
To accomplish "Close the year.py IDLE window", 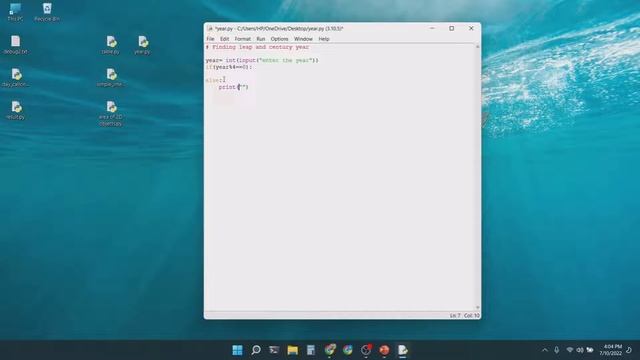I will coord(471,28).
